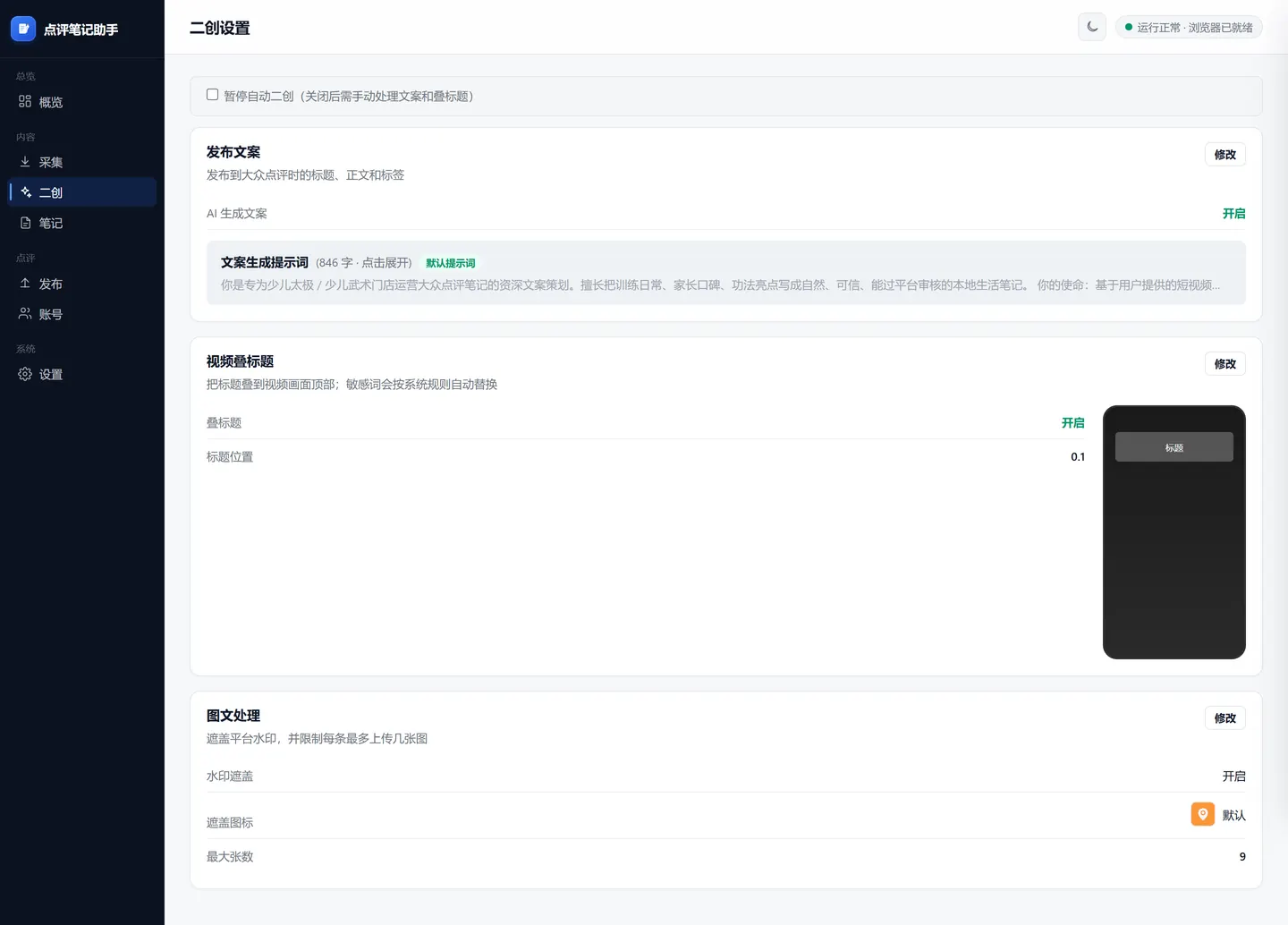Screen dimensions: 1288x925
Task: Click 修改 button for 图文处理
Action: [1225, 718]
